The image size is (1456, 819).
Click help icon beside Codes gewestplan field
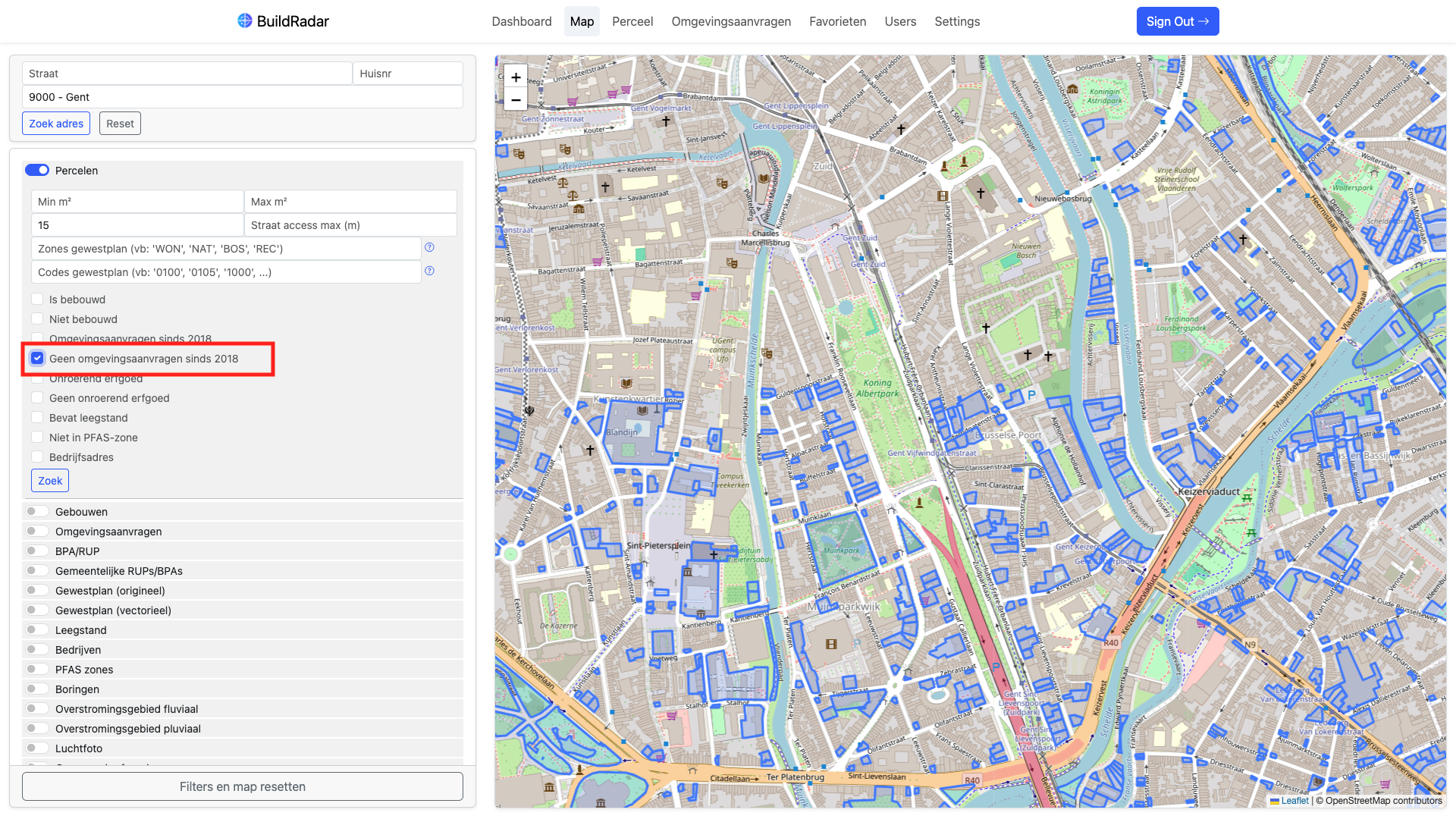click(x=429, y=271)
